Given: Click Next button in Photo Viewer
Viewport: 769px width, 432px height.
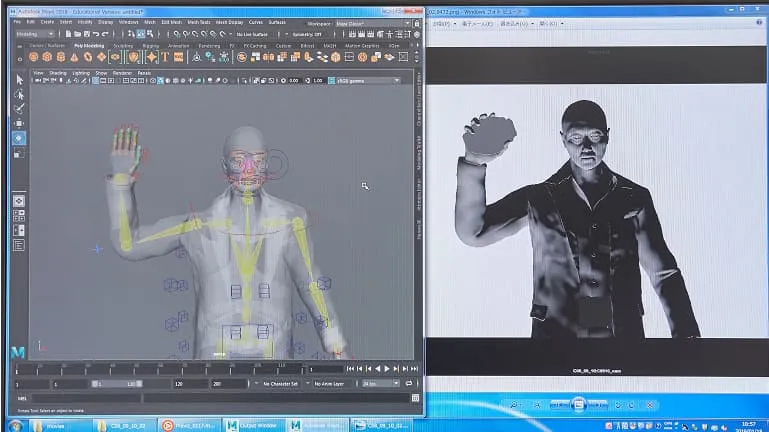Looking at the screenshot, I should coord(597,405).
